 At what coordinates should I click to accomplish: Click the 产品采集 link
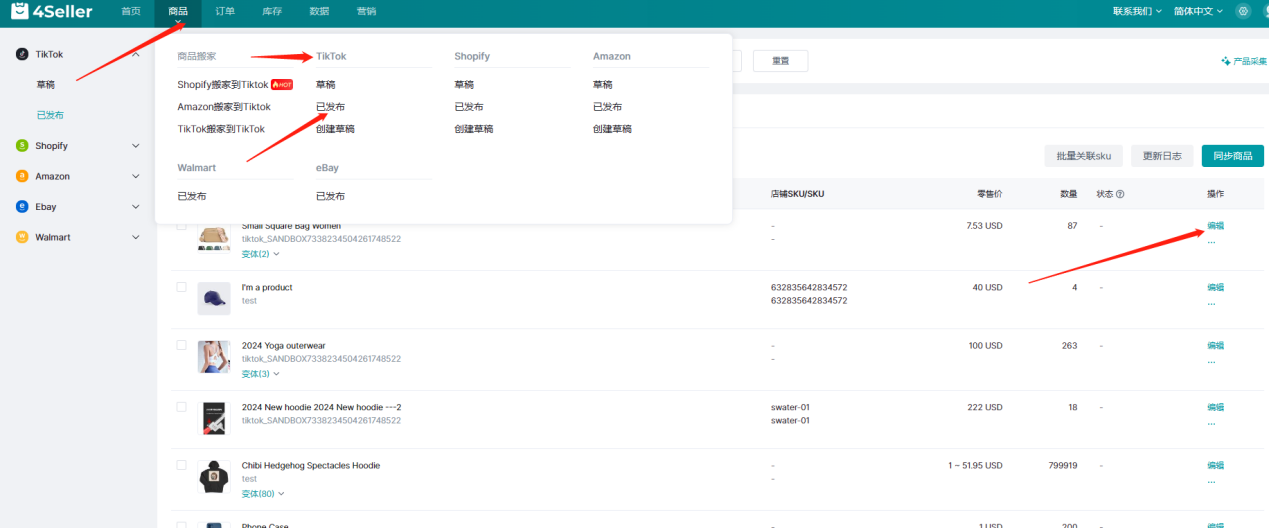(x=1250, y=61)
